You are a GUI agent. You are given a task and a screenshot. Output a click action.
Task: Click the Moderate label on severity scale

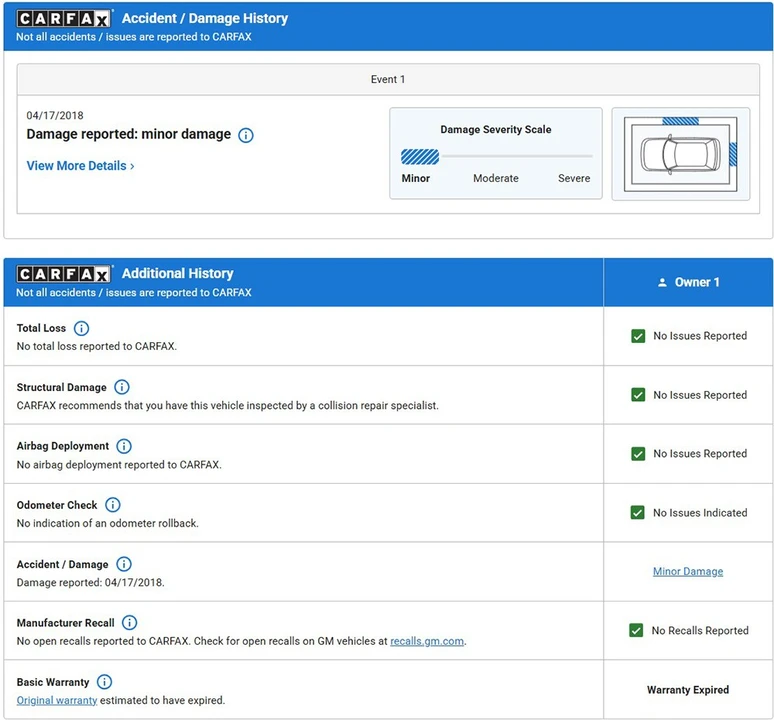(x=496, y=178)
